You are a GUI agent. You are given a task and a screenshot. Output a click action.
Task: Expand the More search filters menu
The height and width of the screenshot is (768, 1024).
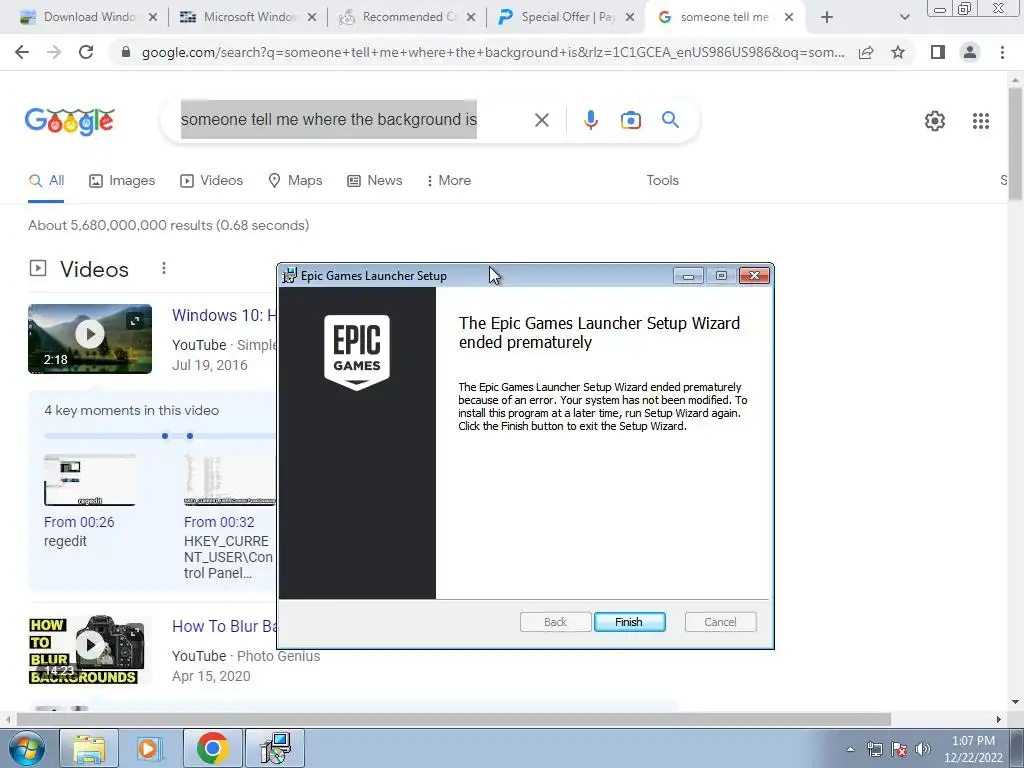[x=449, y=180]
